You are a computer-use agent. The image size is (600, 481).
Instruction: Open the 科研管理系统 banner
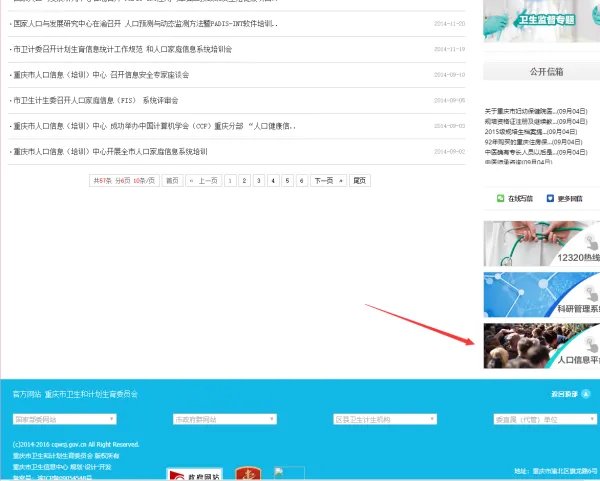point(541,295)
